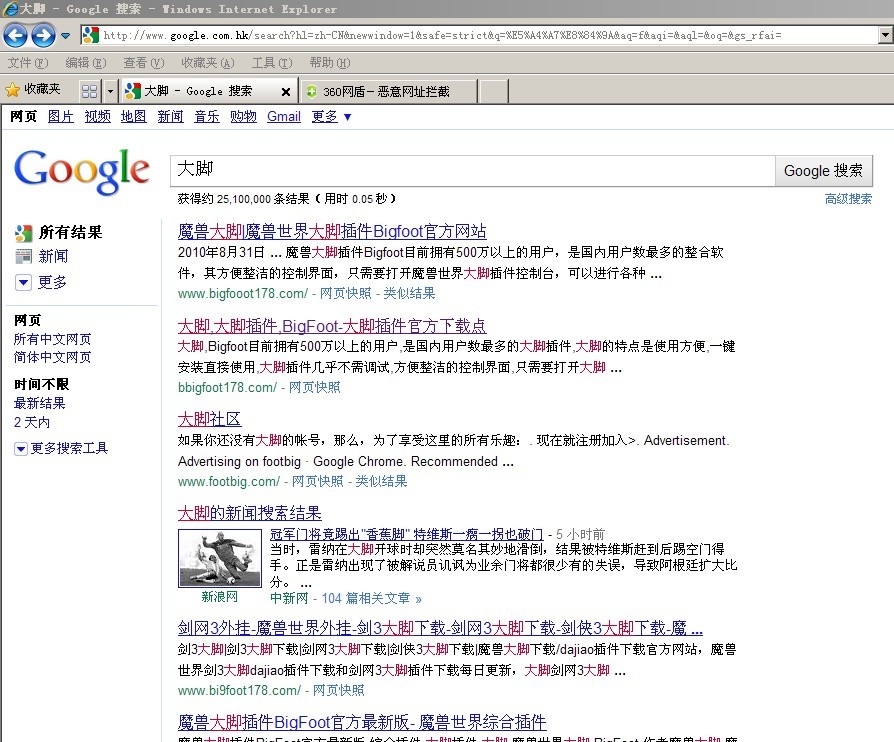Click the 图片 link in Google navigation
This screenshot has width=894, height=742.
60,117
